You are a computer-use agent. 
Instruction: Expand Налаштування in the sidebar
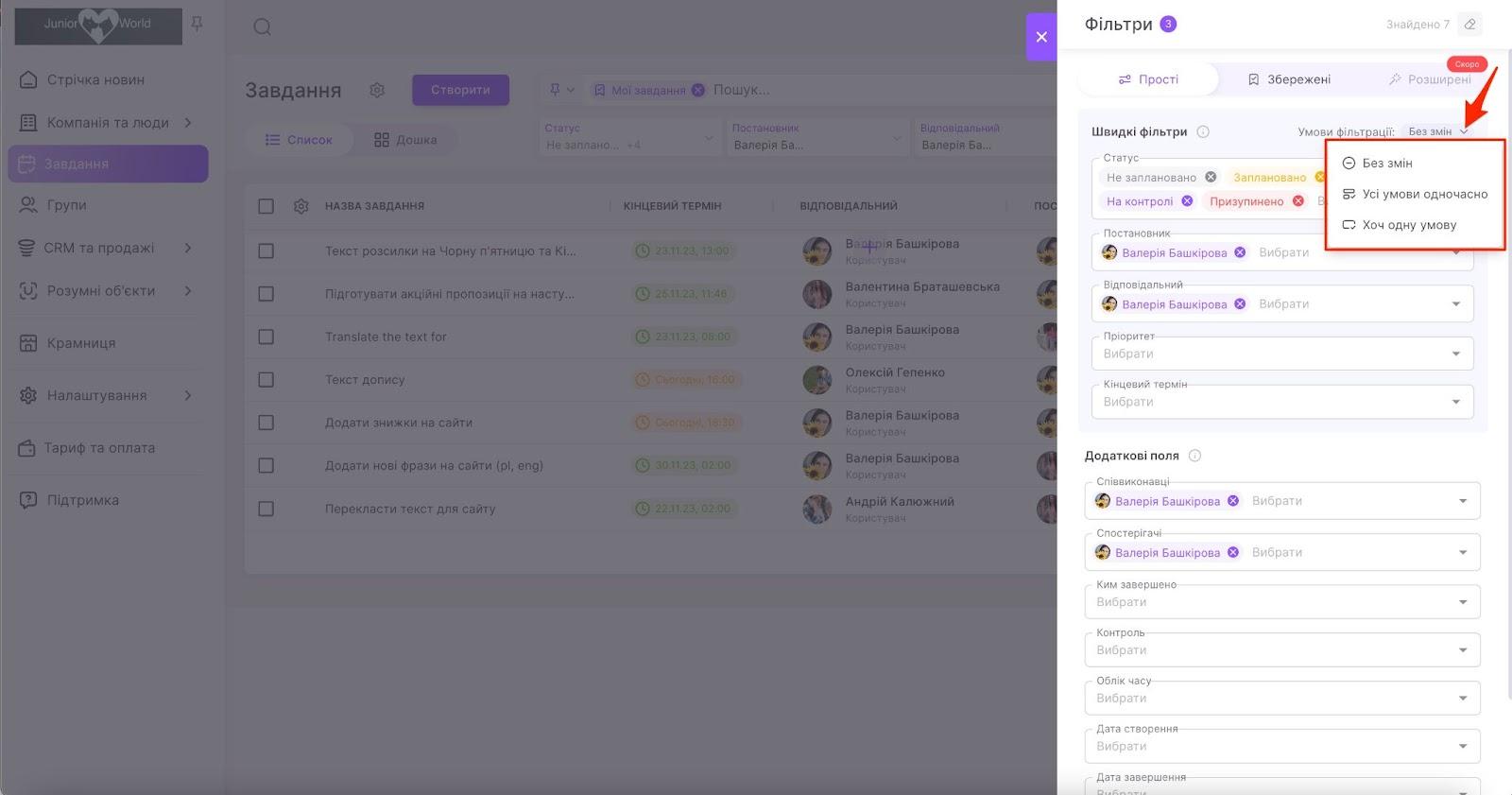click(188, 395)
